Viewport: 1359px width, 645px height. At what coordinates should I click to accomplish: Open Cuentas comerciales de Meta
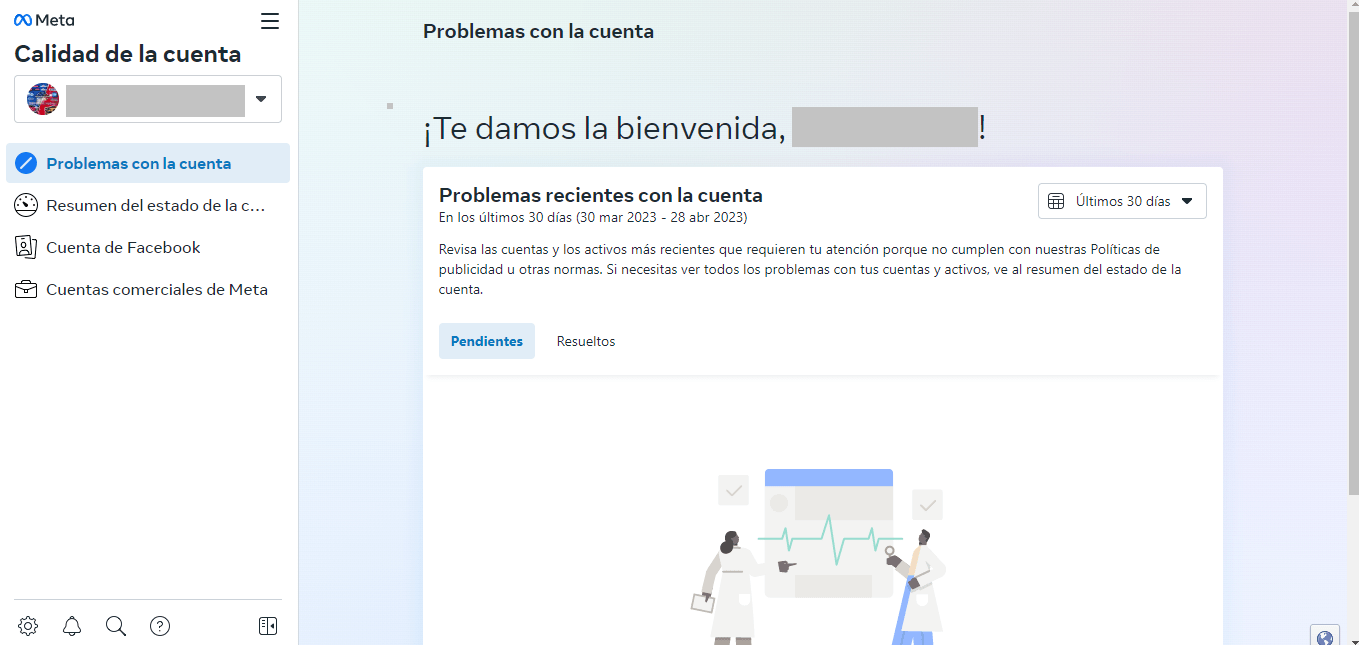(x=157, y=289)
